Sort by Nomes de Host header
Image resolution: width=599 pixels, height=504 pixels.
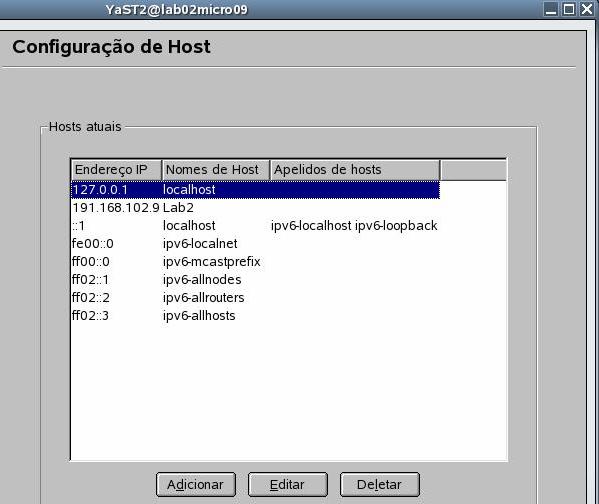216,170
